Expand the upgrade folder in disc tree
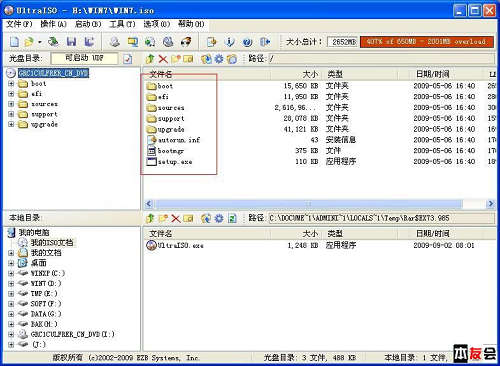This screenshot has height=366, width=500. click(x=11, y=124)
